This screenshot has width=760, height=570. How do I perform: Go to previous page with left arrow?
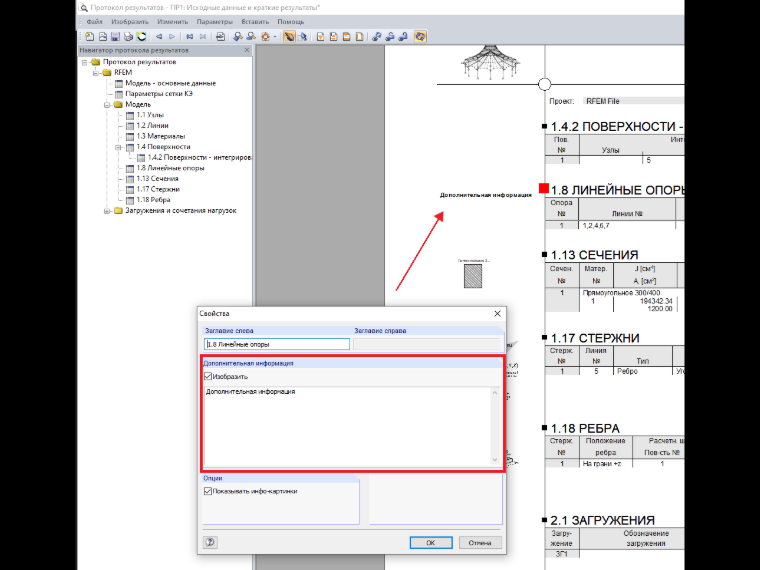coord(159,36)
